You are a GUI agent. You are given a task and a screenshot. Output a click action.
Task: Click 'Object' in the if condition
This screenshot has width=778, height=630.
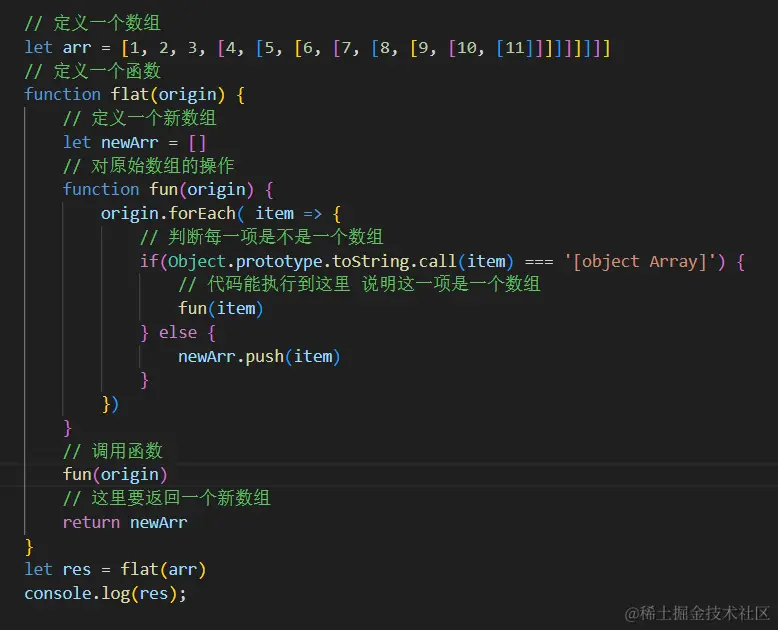197,261
